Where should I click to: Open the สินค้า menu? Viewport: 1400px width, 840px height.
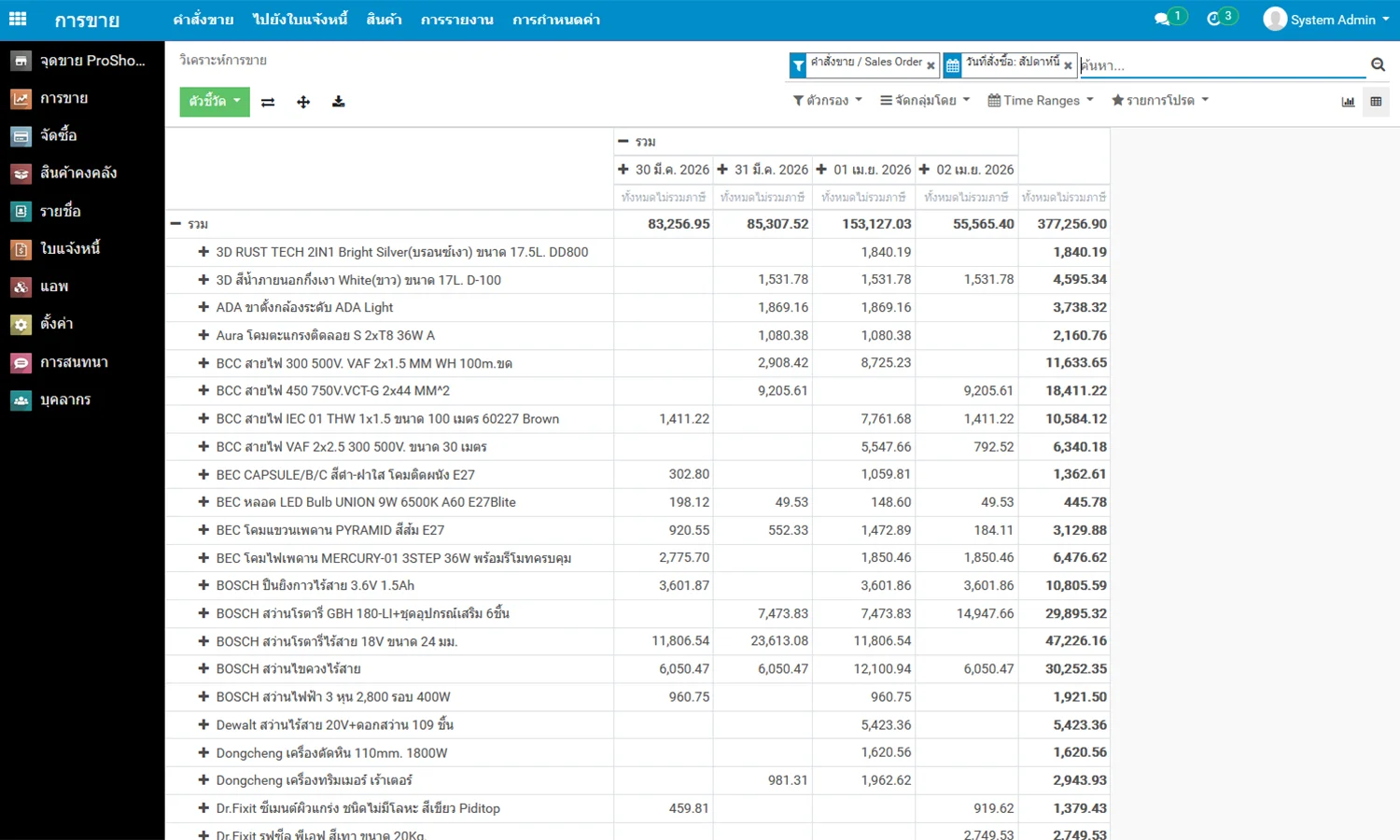click(384, 20)
